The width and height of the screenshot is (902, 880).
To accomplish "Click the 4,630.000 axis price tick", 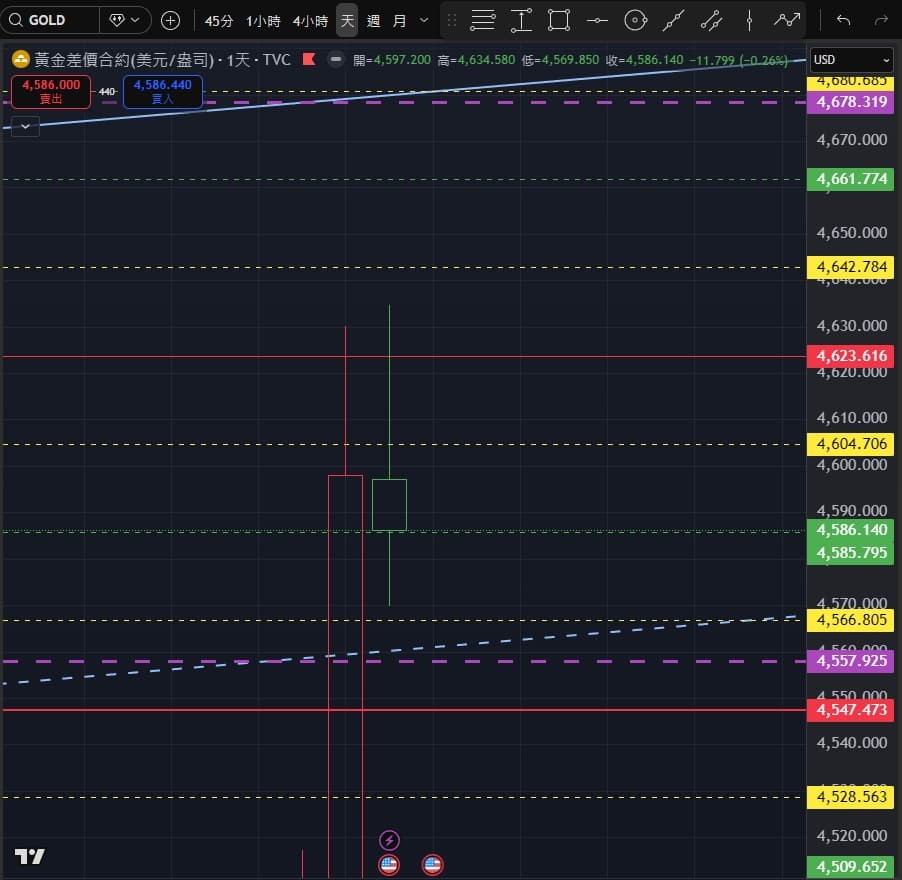I will pos(851,326).
